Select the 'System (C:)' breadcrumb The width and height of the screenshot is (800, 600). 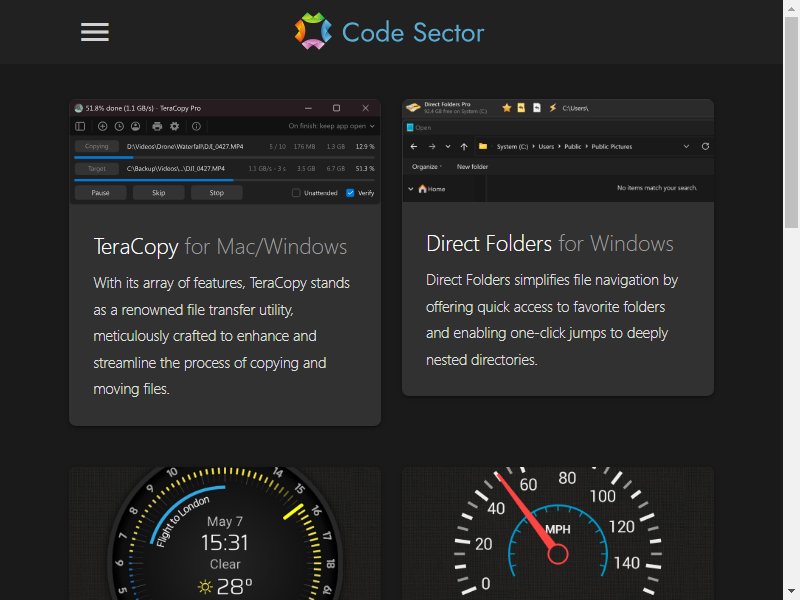point(512,146)
